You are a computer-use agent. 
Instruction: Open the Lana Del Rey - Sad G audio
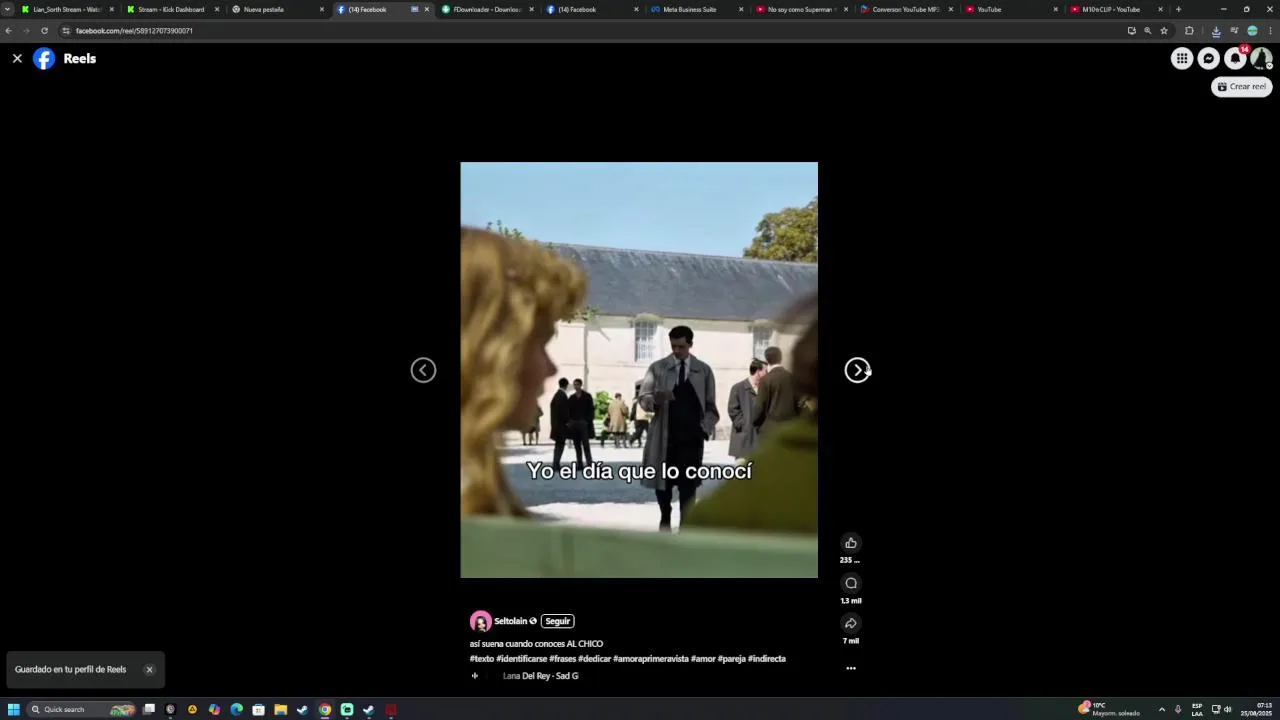(x=540, y=676)
